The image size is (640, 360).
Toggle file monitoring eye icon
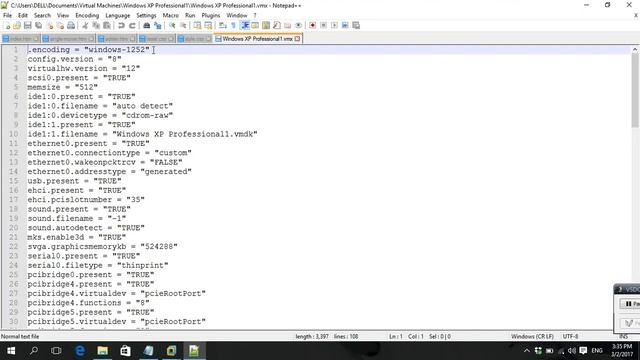point(298,25)
